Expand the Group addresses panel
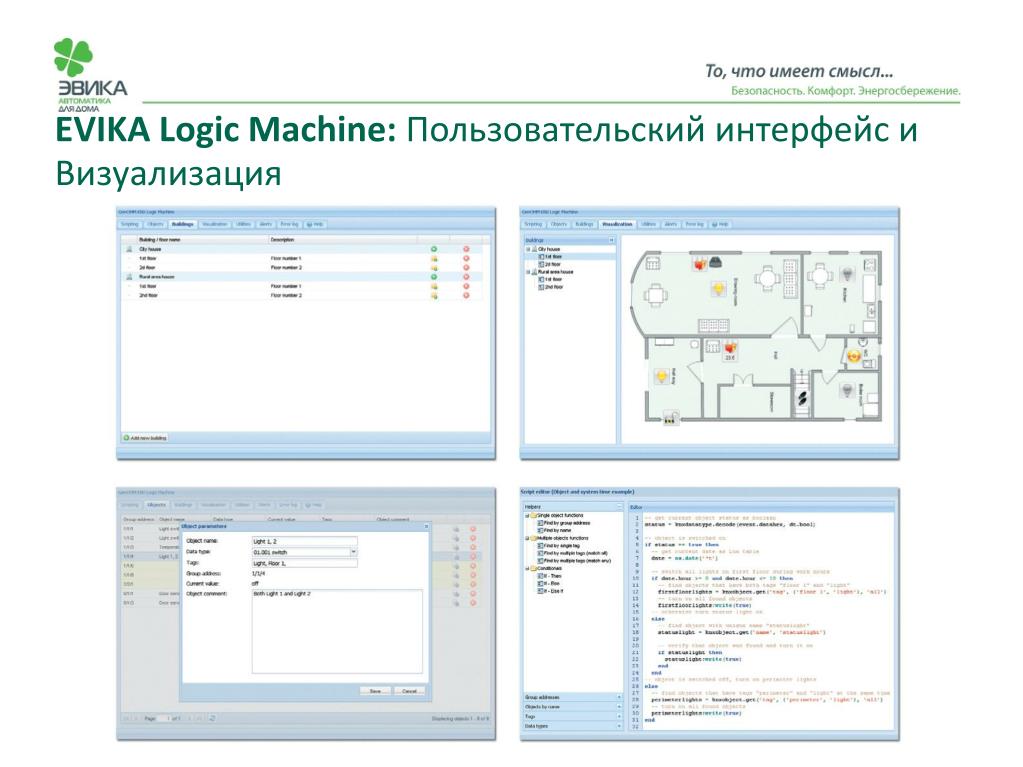This screenshot has height=767, width=1023. (x=619, y=697)
